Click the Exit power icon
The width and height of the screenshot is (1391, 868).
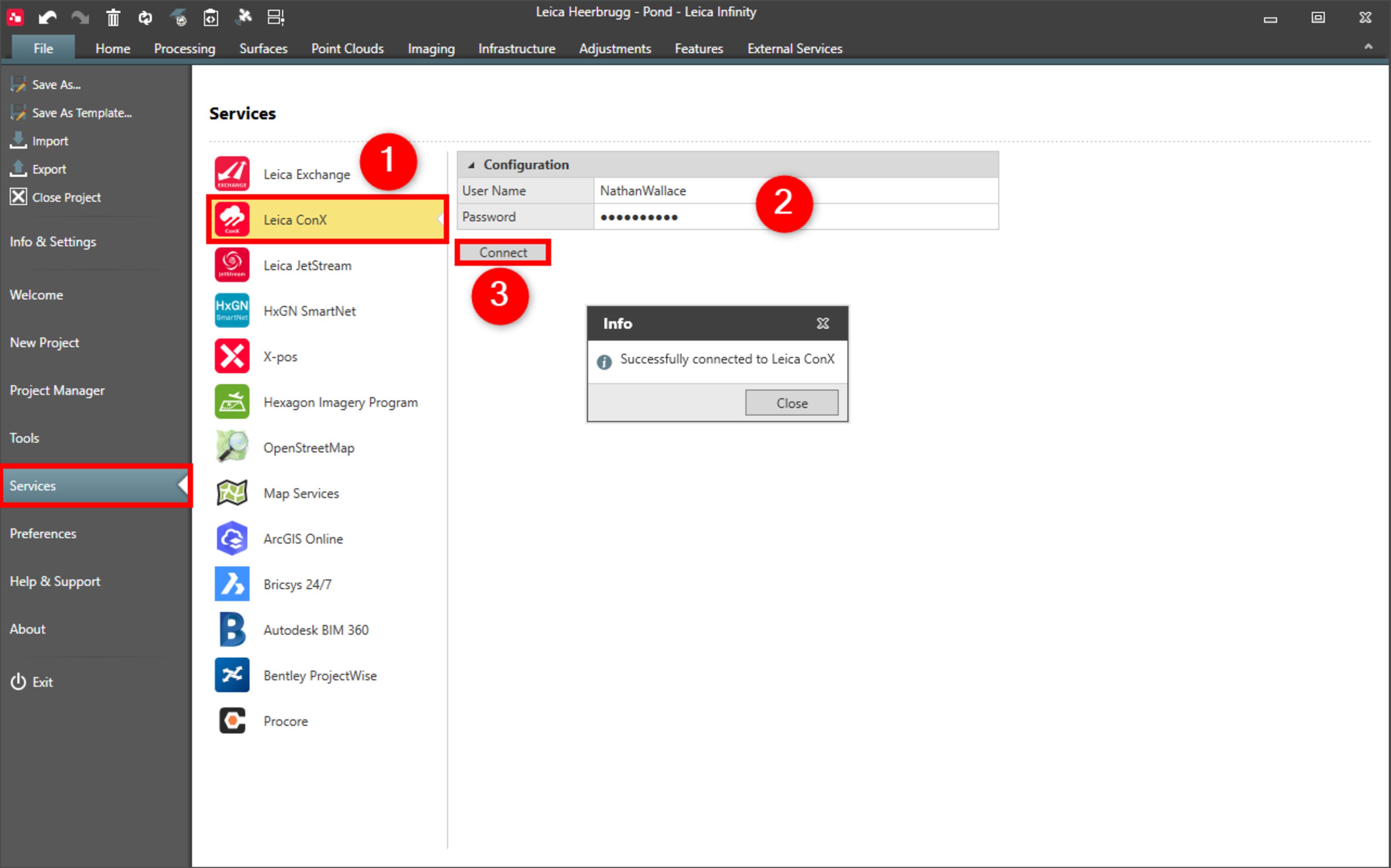[x=18, y=681]
